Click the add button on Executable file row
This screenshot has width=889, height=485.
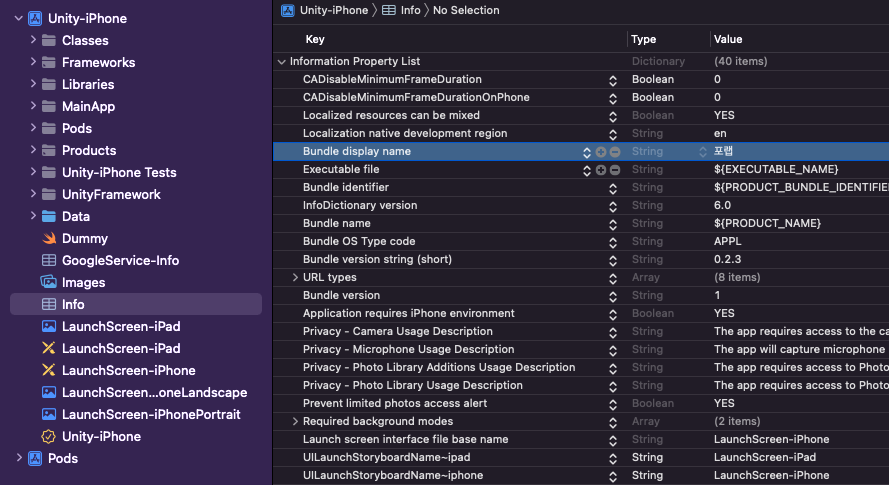tap(601, 170)
